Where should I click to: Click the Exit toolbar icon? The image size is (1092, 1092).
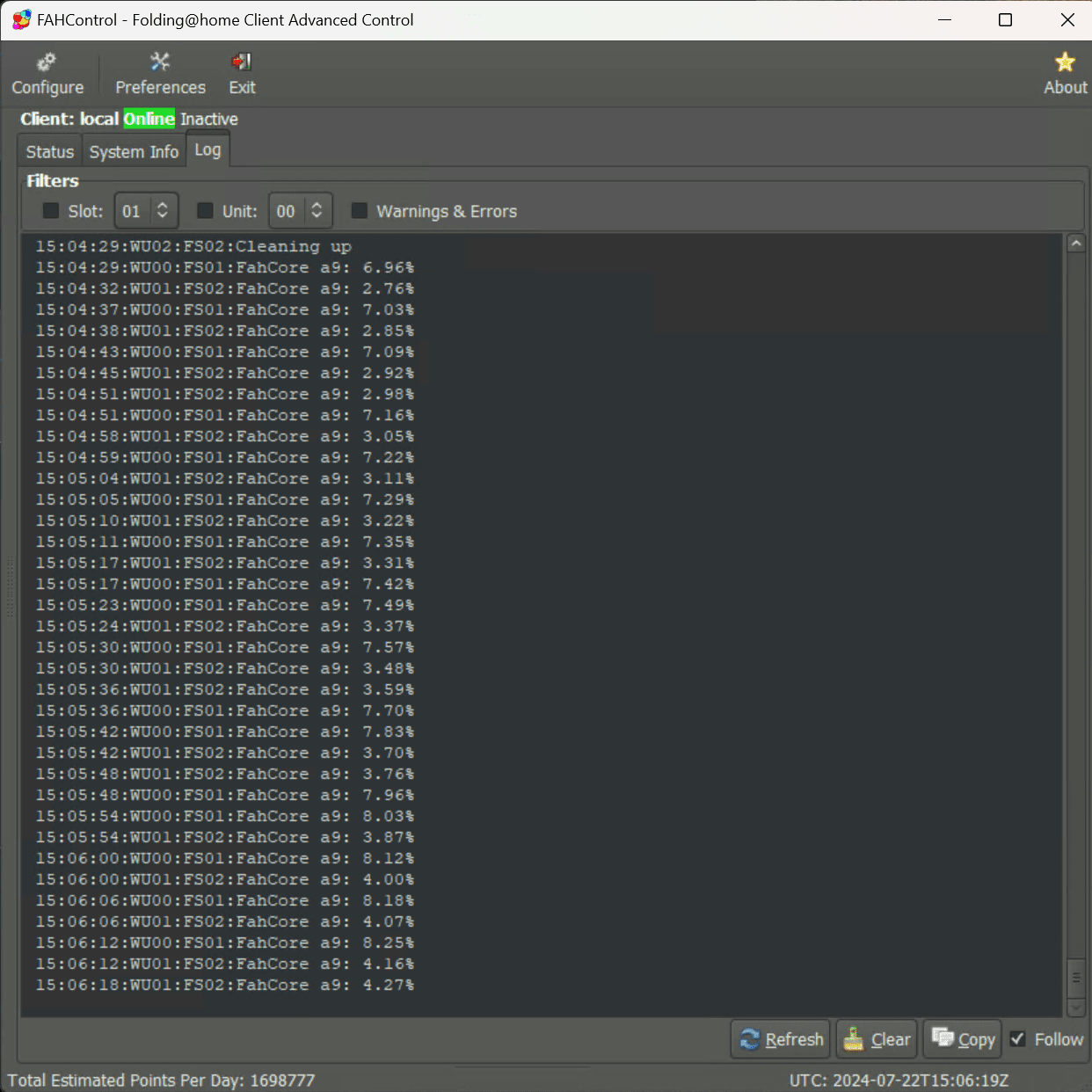pos(242,74)
